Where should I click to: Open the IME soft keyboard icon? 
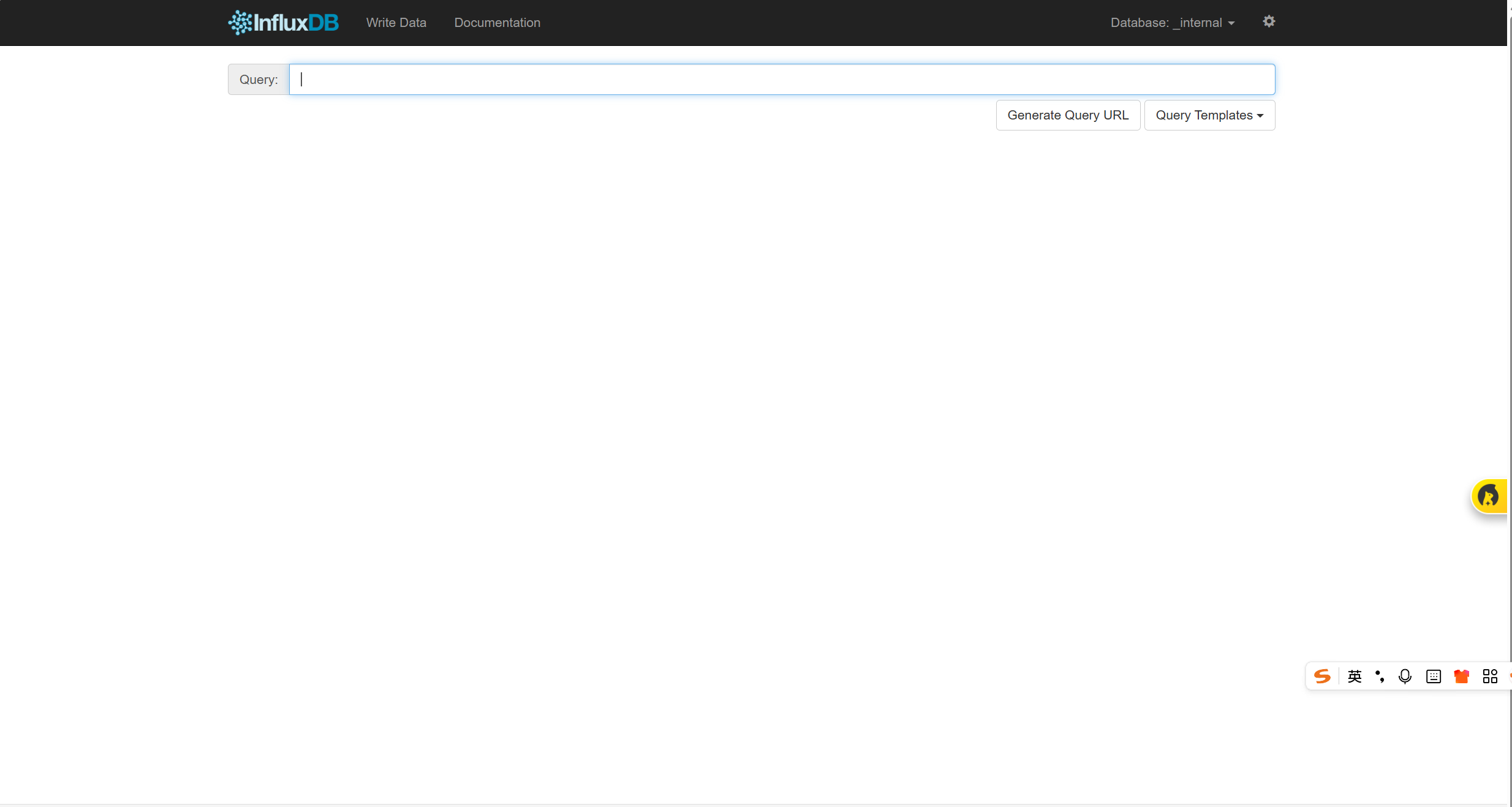[x=1434, y=676]
